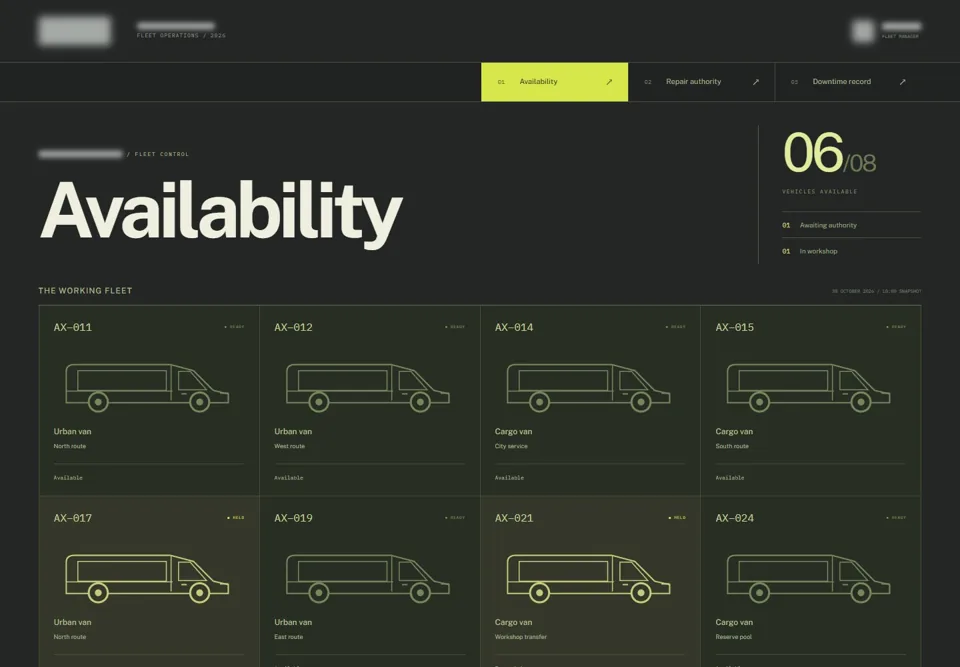
Task: Click the Ready status badge on AX-012
Action: [x=455, y=327]
